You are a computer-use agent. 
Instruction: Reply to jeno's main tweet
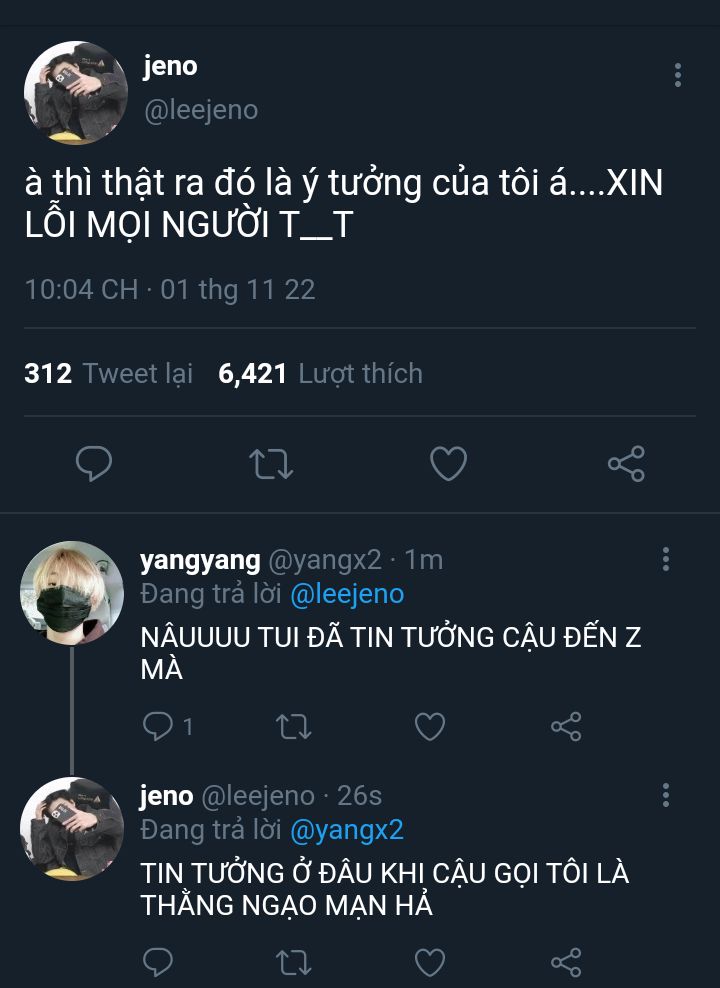click(94, 463)
